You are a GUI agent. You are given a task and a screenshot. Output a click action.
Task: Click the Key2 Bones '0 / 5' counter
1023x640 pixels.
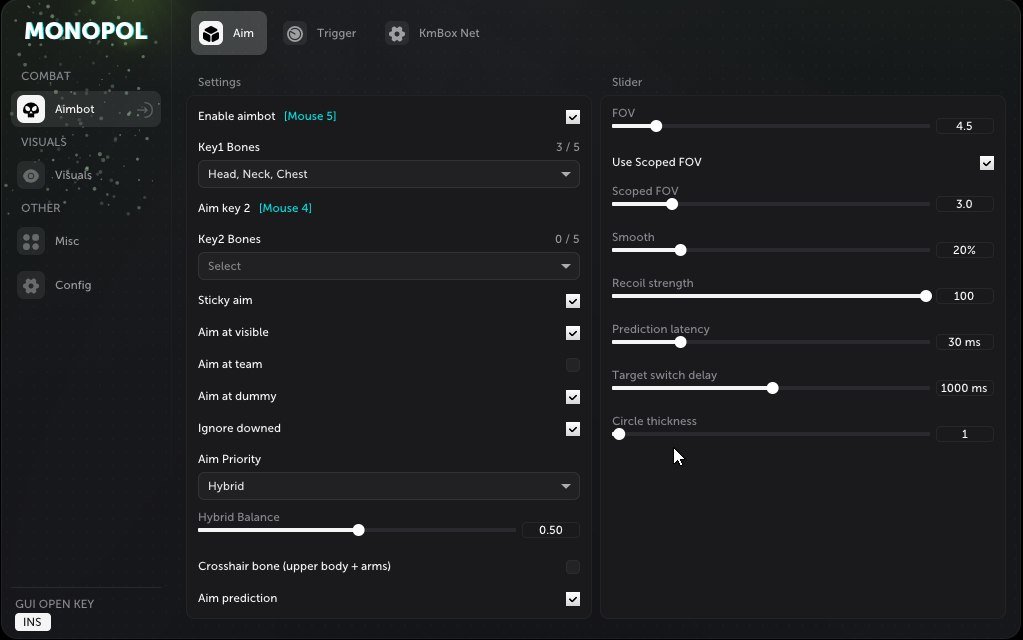[568, 239]
